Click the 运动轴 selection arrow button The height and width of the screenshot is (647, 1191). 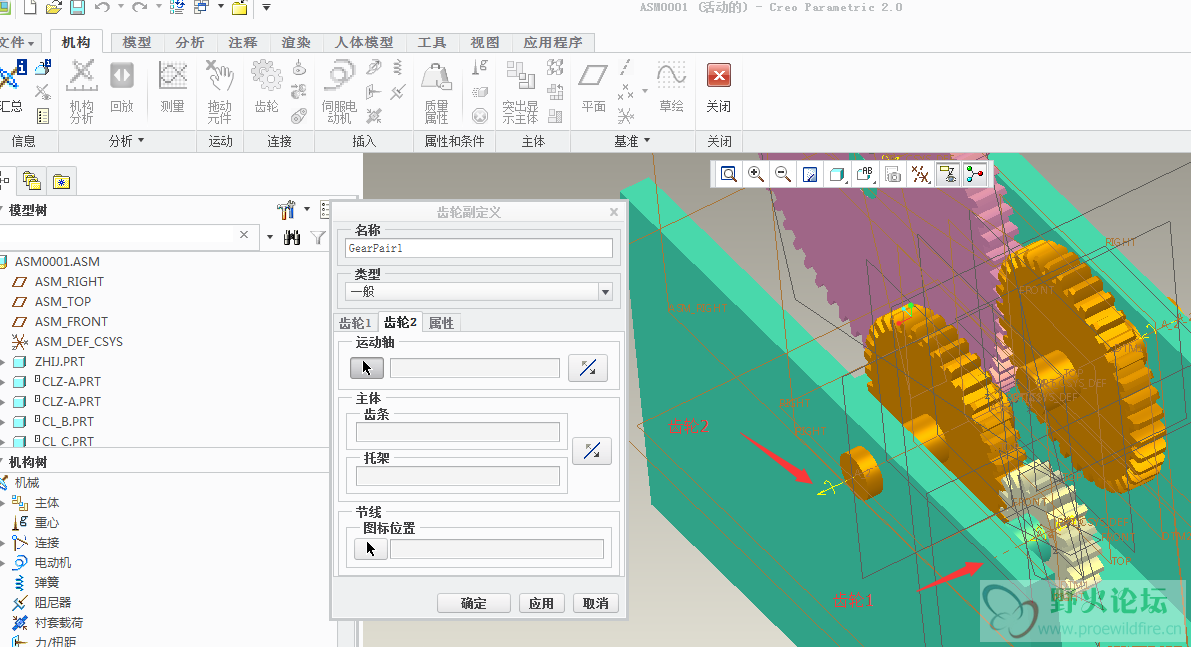(367, 368)
